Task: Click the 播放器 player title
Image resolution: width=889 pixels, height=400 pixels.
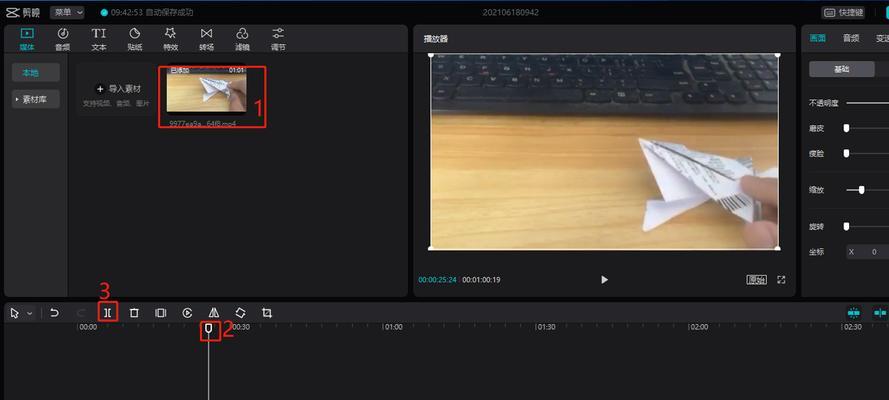Action: pos(436,39)
